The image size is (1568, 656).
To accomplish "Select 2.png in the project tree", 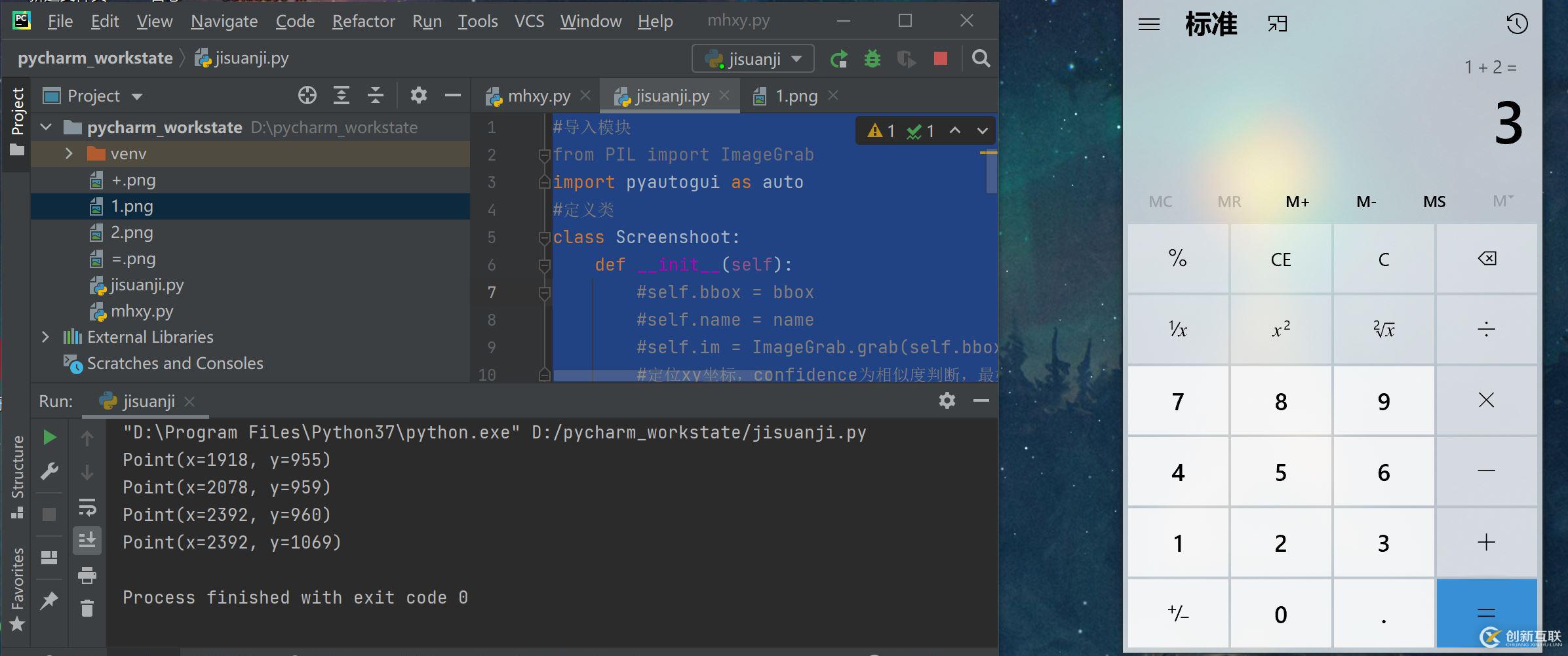I will click(x=131, y=233).
